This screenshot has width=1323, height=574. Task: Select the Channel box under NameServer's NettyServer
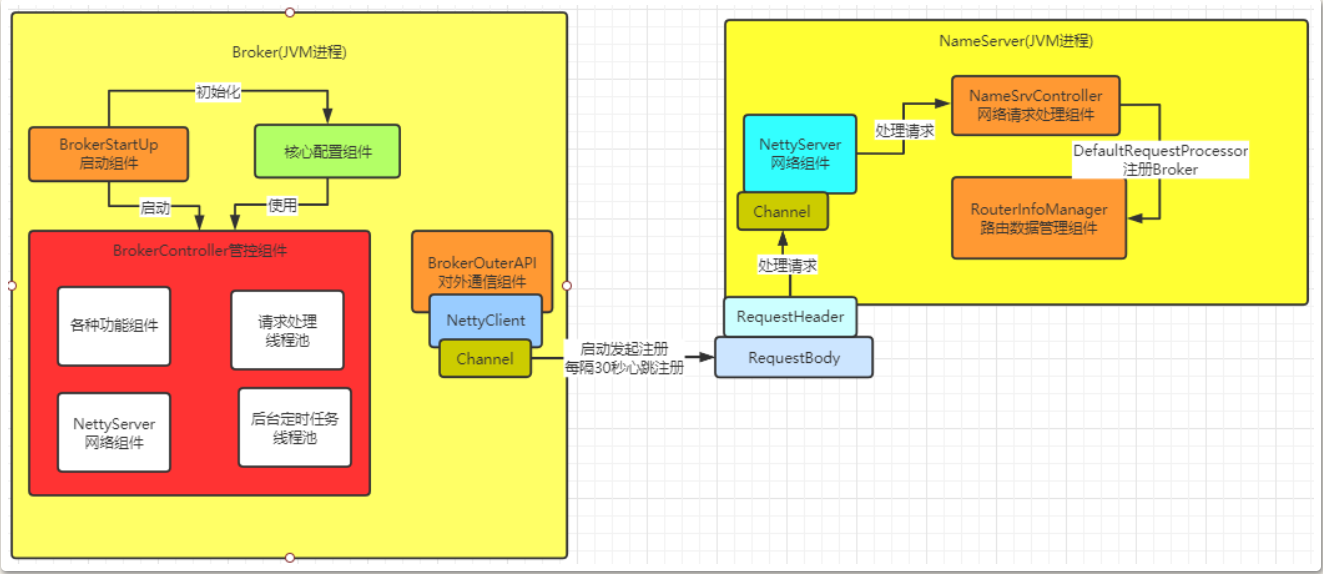click(x=782, y=212)
